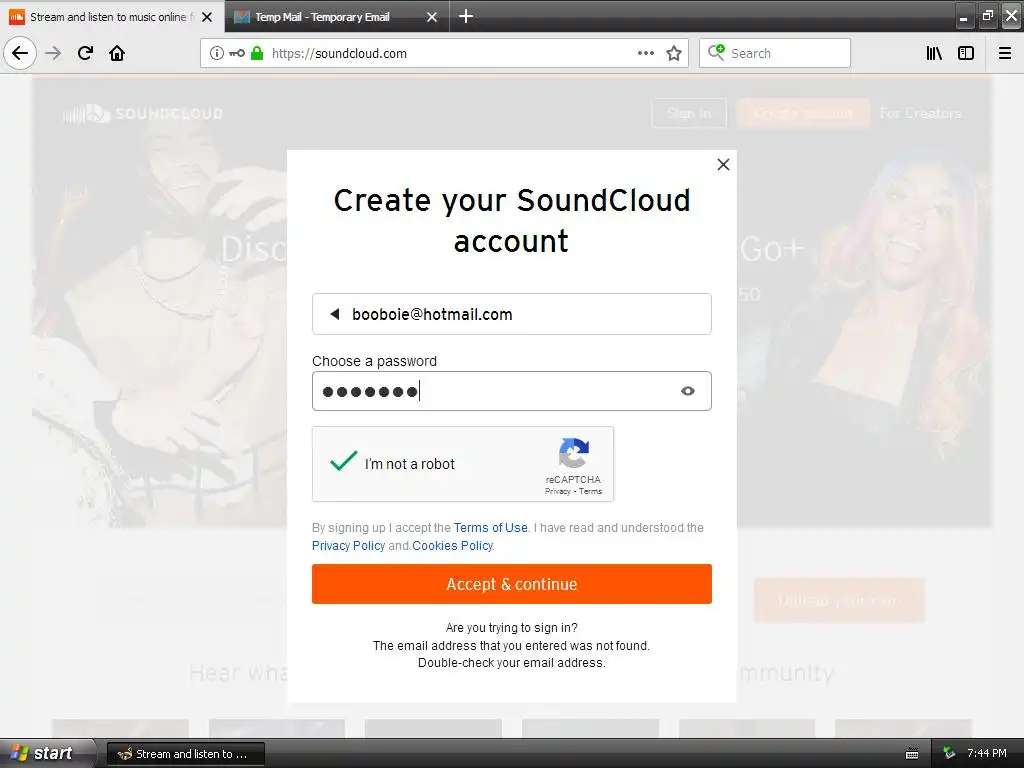Screen dimensions: 1024x768
Task: Click the green padlock security icon
Action: (257, 53)
